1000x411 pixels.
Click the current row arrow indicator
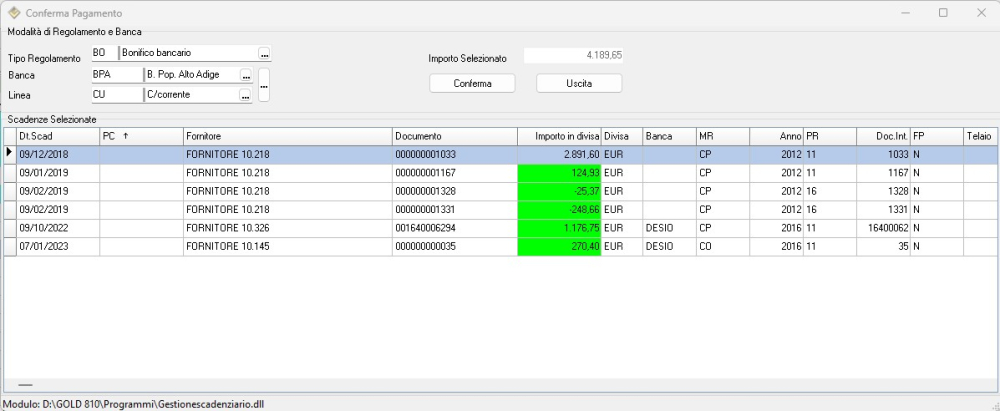click(x=9, y=154)
